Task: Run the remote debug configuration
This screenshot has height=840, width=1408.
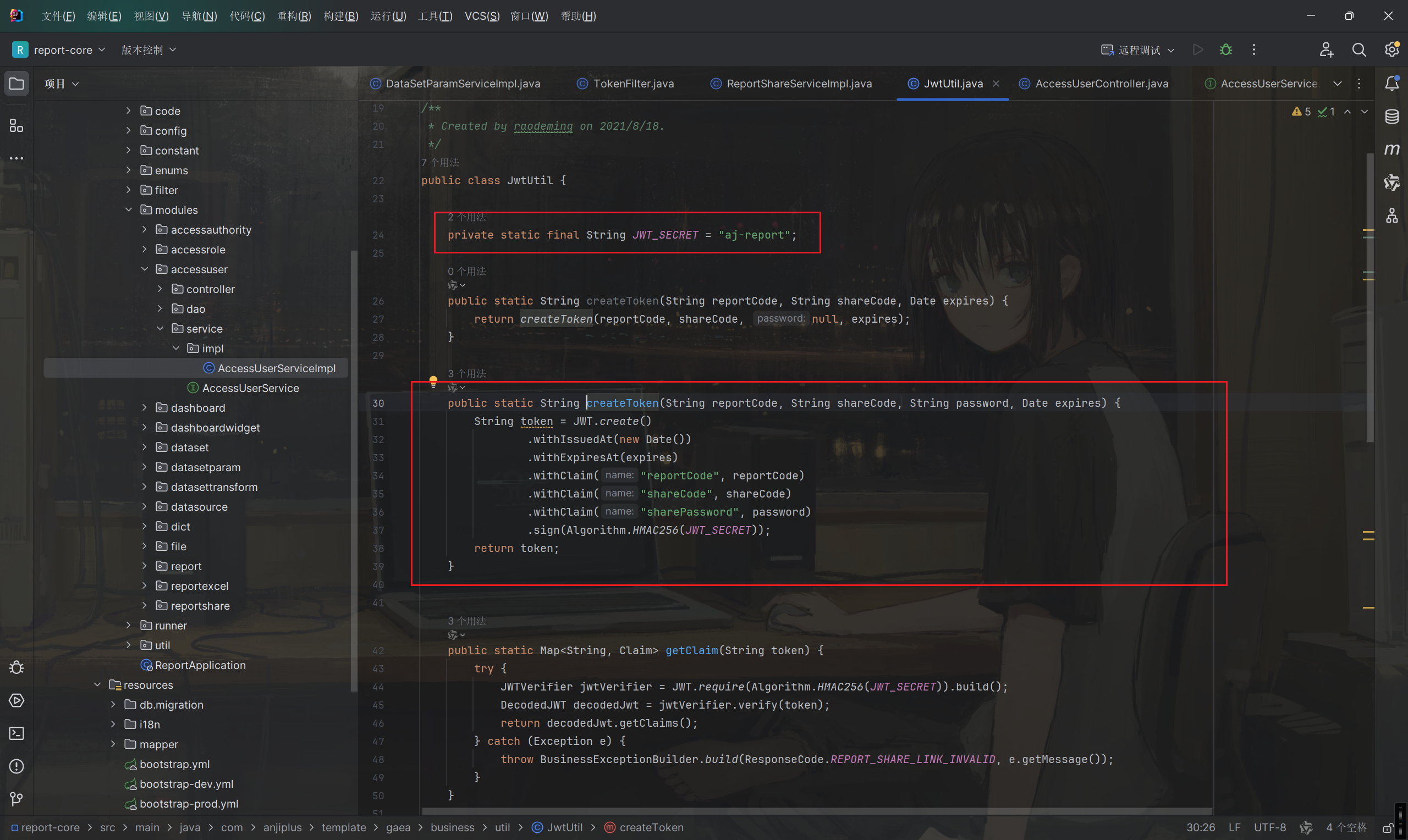Action: 1197,50
